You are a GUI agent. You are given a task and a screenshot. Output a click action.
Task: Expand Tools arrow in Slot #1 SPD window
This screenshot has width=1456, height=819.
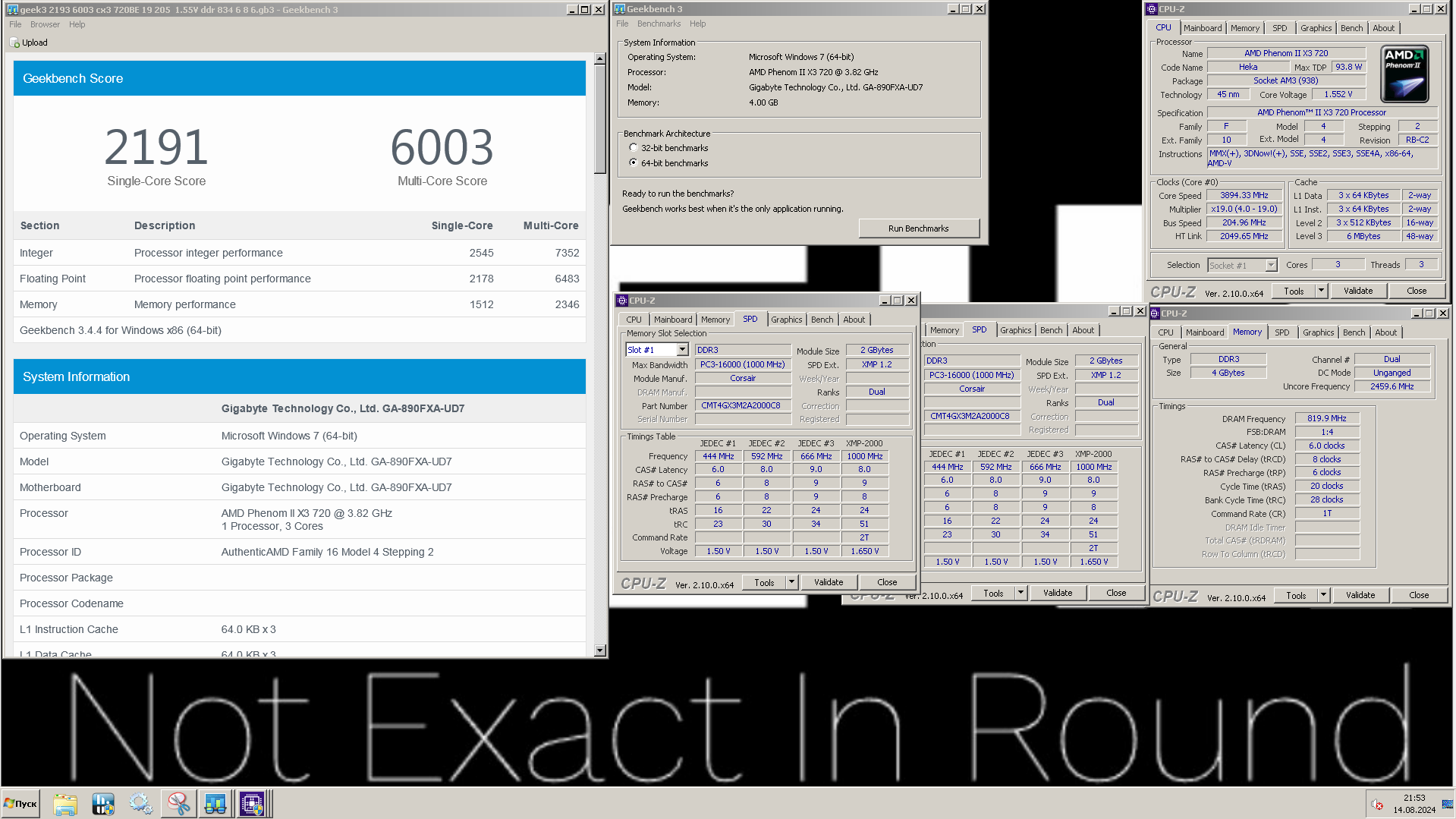point(791,582)
